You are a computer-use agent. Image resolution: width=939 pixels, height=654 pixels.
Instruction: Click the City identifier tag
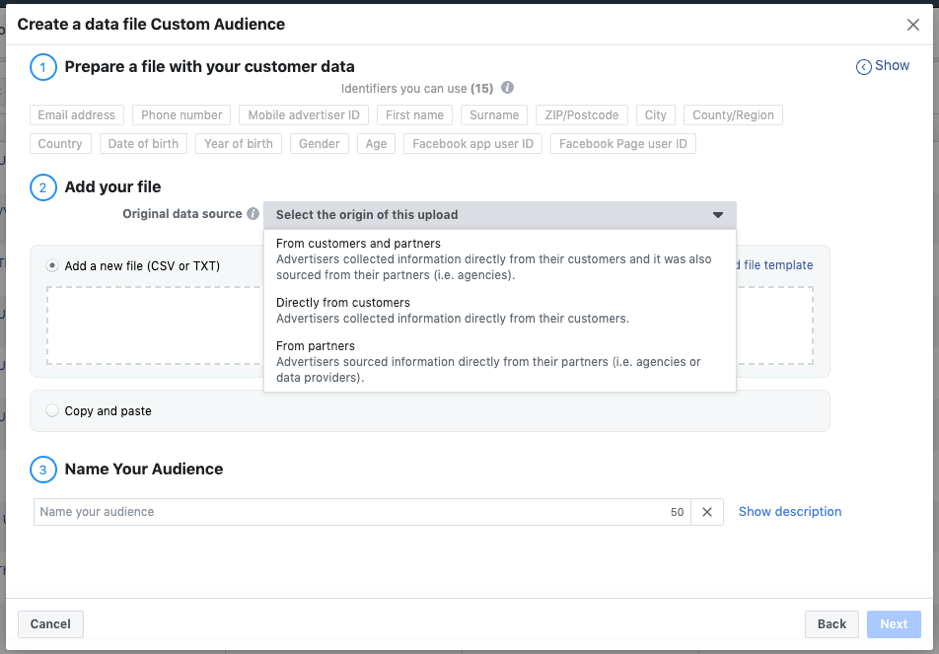click(x=656, y=115)
